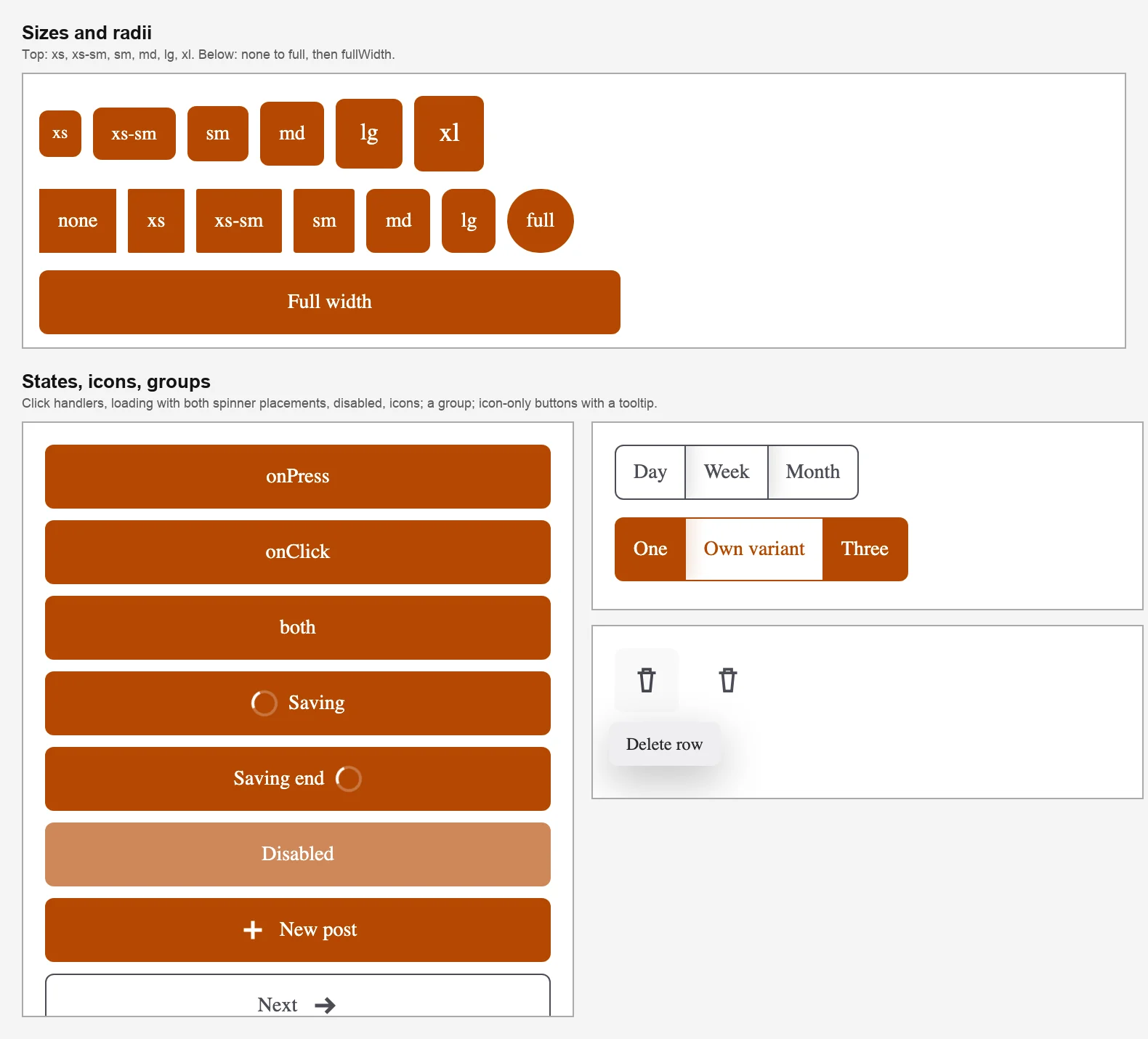Click the Saving end button label
The width and height of the screenshot is (1148, 1039).
(x=279, y=779)
